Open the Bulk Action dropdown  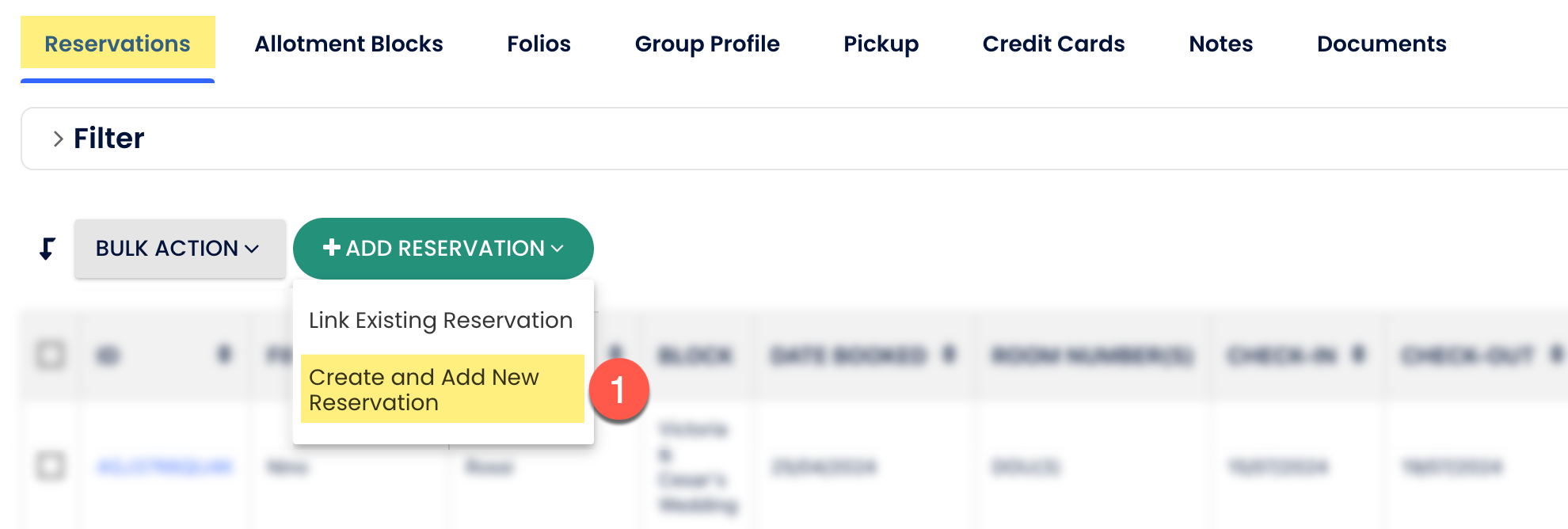coord(179,249)
